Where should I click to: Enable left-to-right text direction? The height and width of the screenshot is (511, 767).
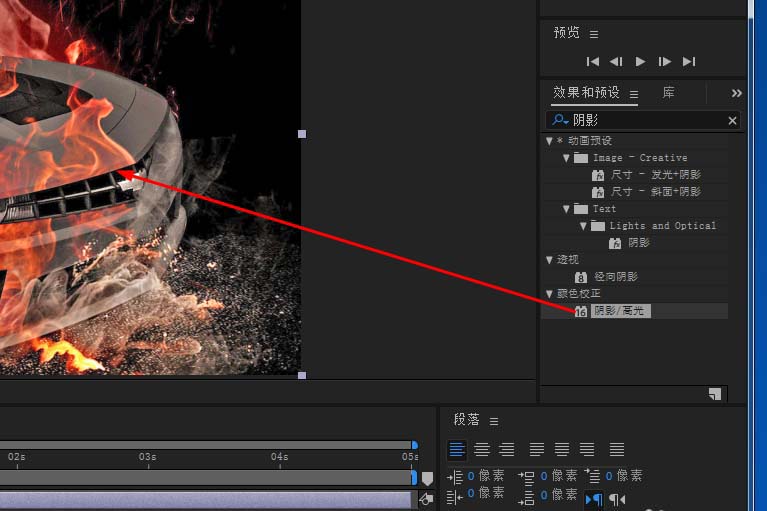tap(593, 499)
